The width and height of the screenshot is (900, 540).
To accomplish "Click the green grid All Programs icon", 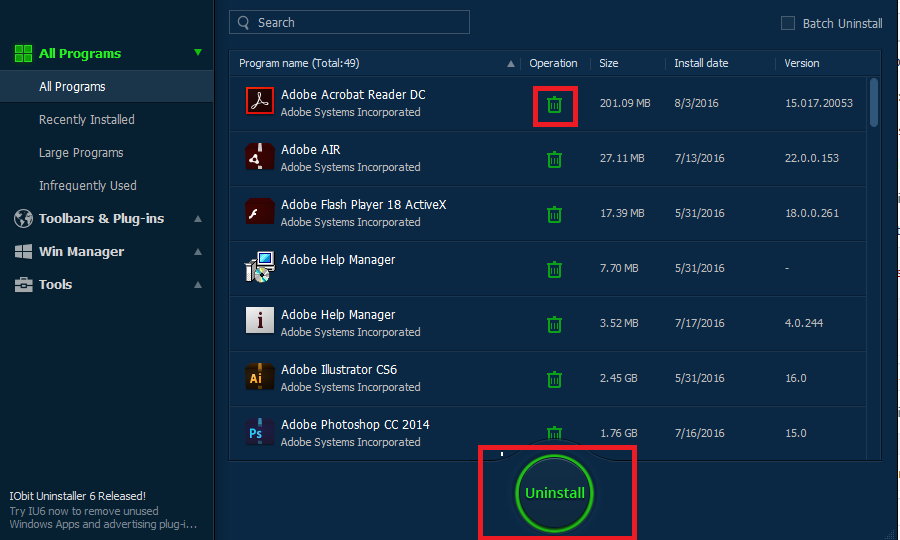I will coord(24,53).
